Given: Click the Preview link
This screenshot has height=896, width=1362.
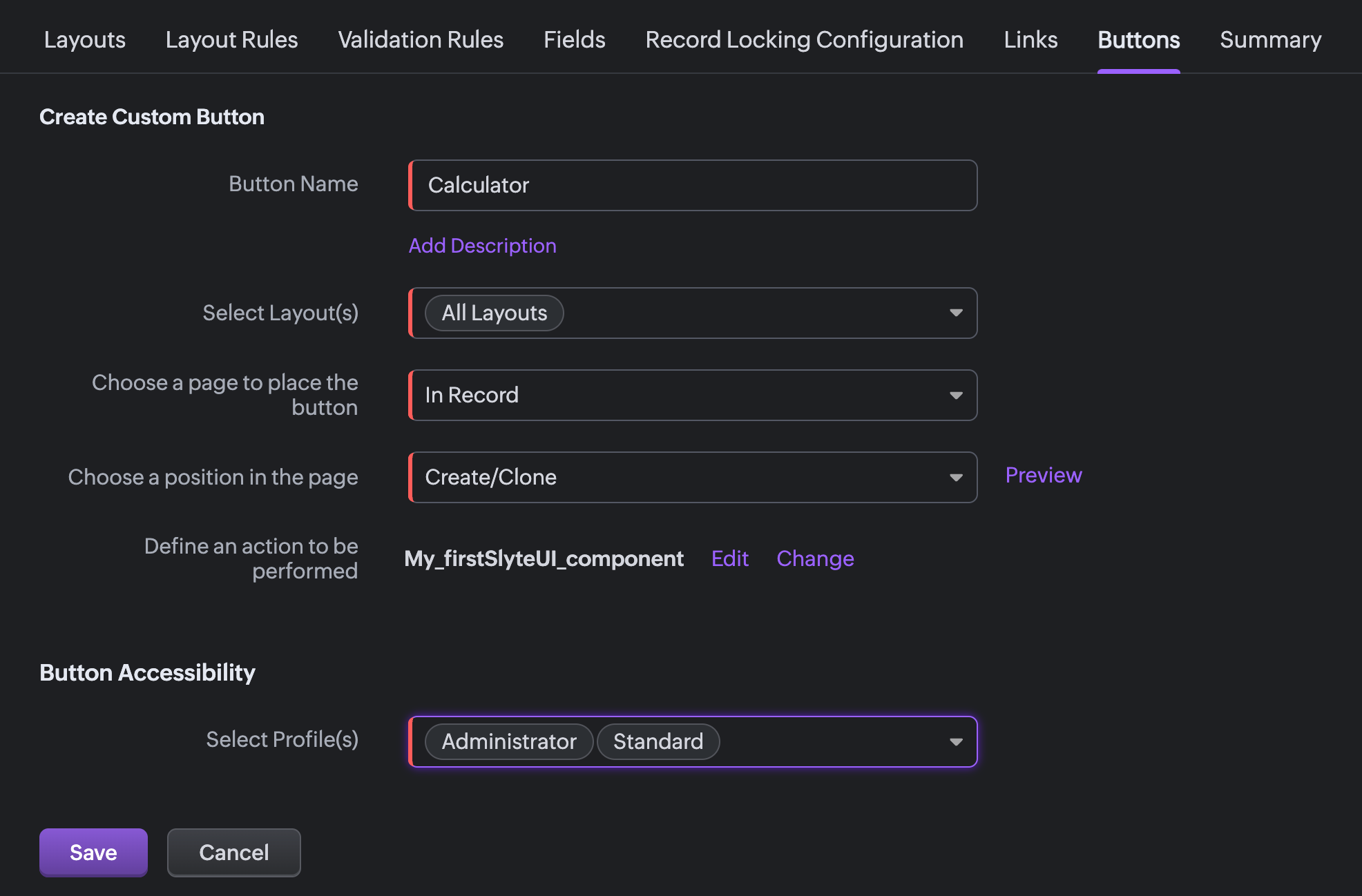Looking at the screenshot, I should [x=1043, y=475].
